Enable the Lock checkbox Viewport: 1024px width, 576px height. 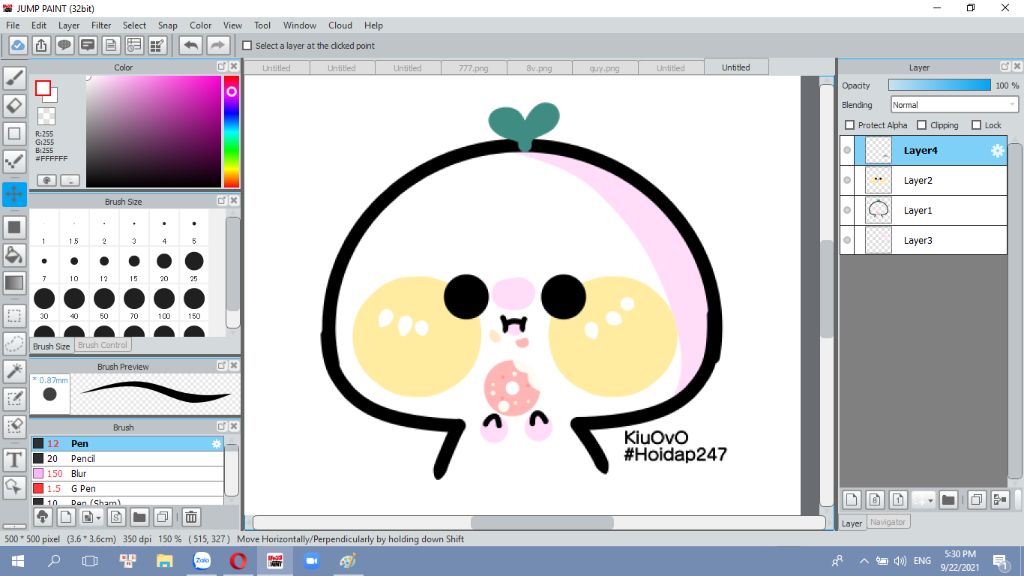click(x=976, y=125)
